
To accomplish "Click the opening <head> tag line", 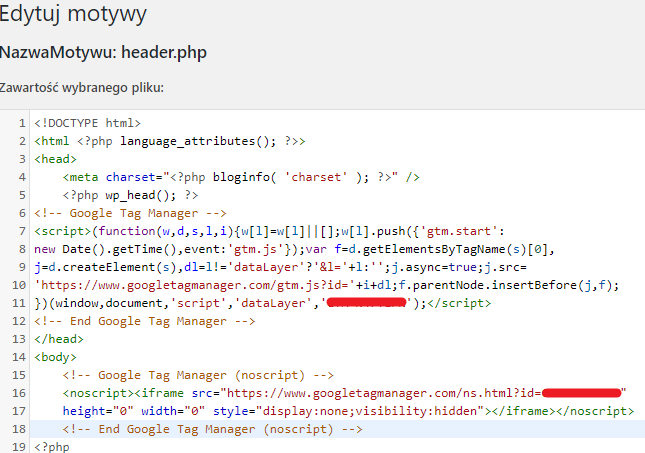I will 55,159.
